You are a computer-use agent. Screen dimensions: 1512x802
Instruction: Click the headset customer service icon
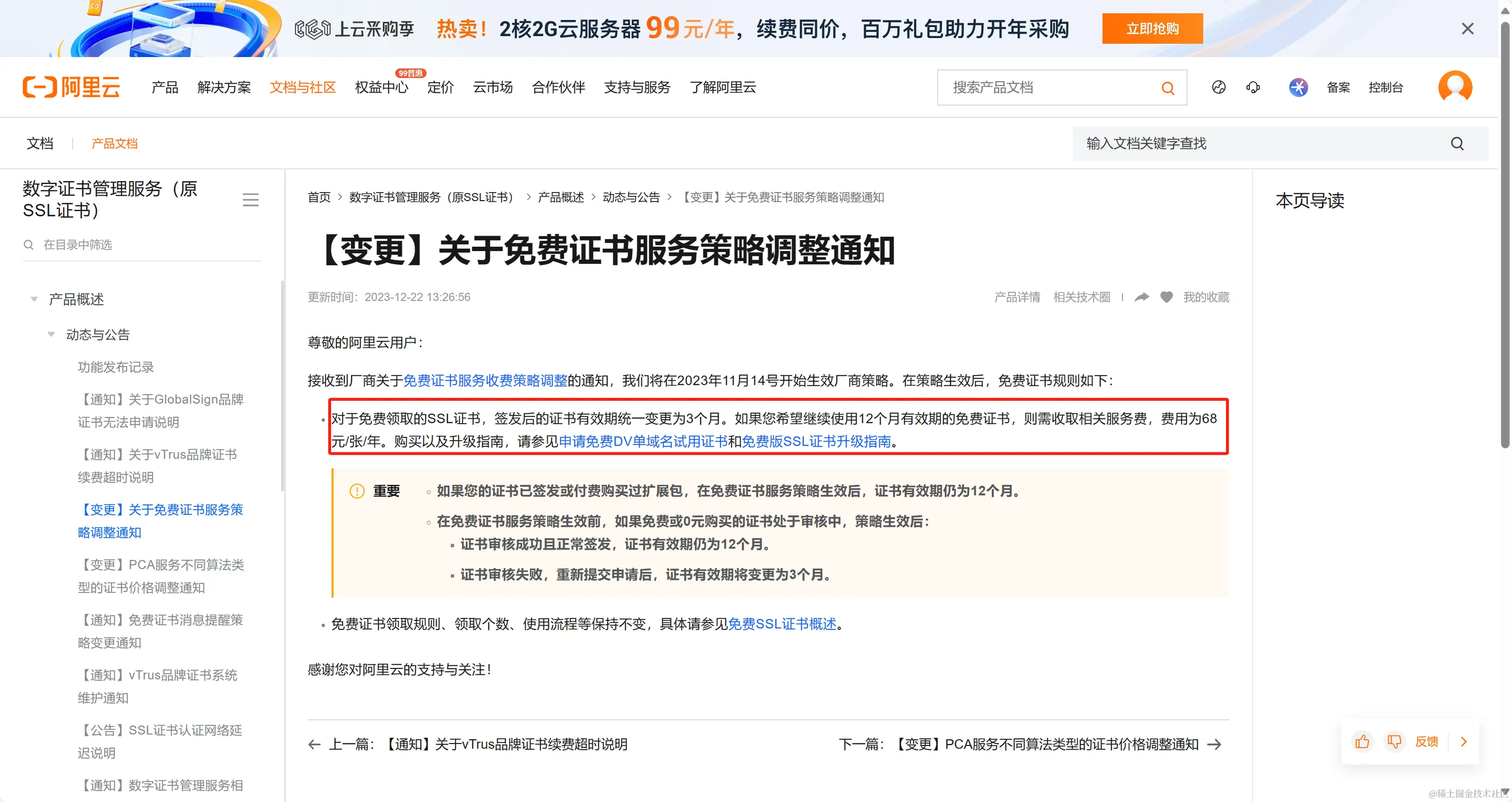point(1252,88)
